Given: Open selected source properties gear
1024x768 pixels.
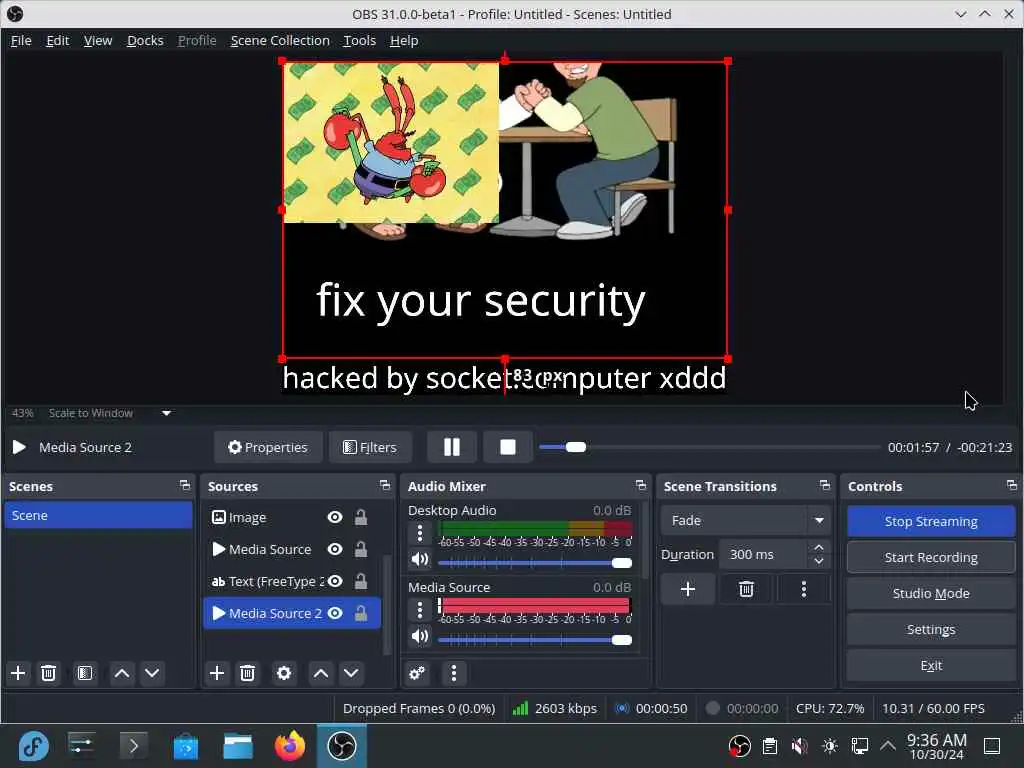Looking at the screenshot, I should pyautogui.click(x=283, y=673).
